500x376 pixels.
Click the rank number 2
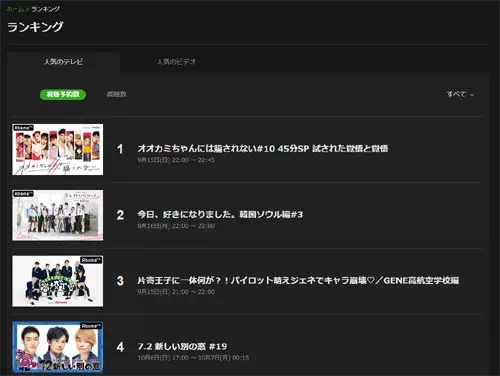click(120, 215)
